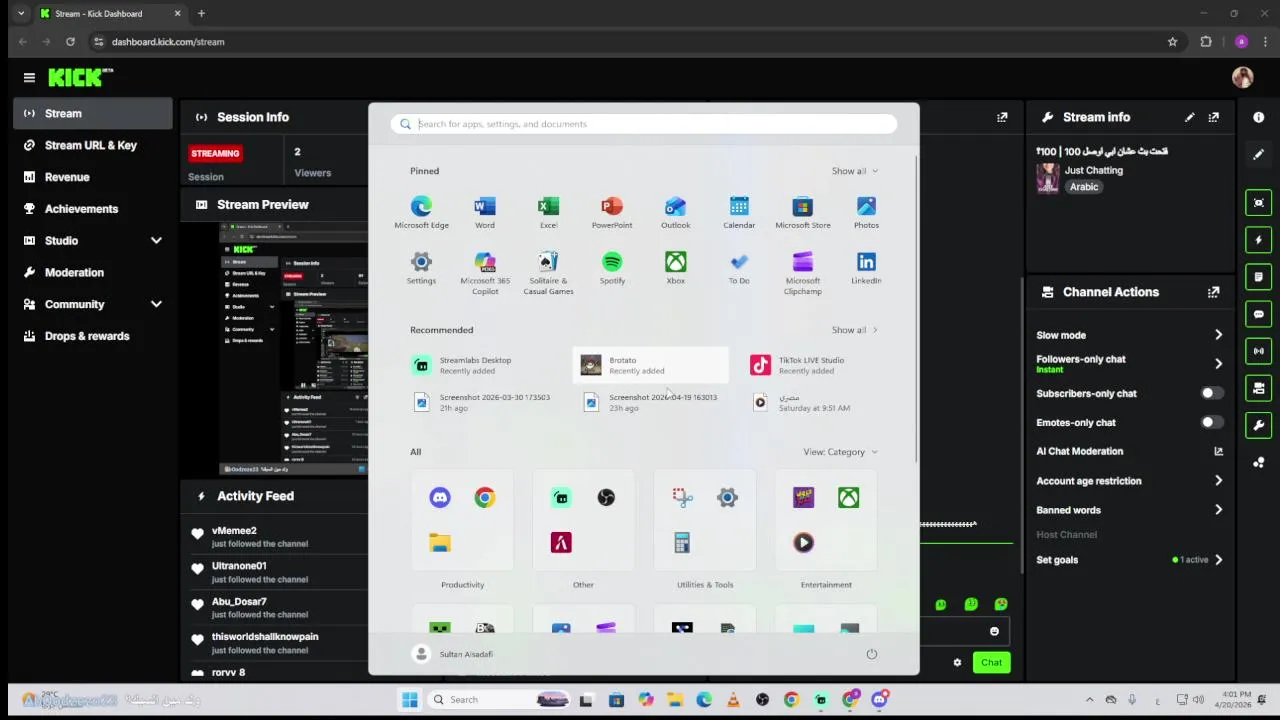This screenshot has height=720, width=1280.
Task: Open recommended Brotato app
Action: [651, 365]
